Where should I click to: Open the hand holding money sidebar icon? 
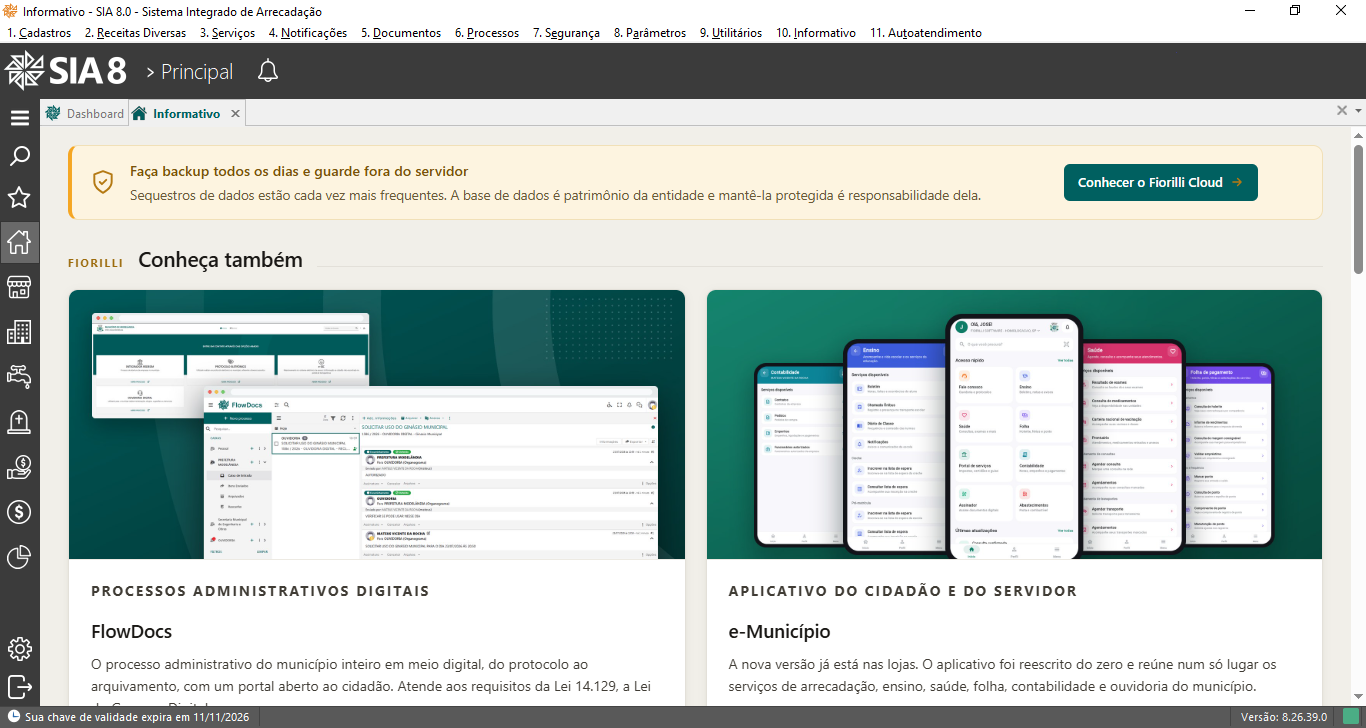pyautogui.click(x=19, y=467)
